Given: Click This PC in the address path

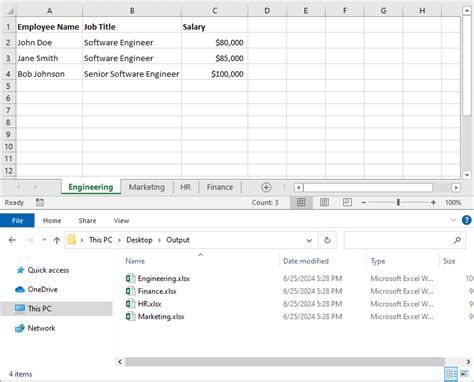Looking at the screenshot, I should 101,240.
